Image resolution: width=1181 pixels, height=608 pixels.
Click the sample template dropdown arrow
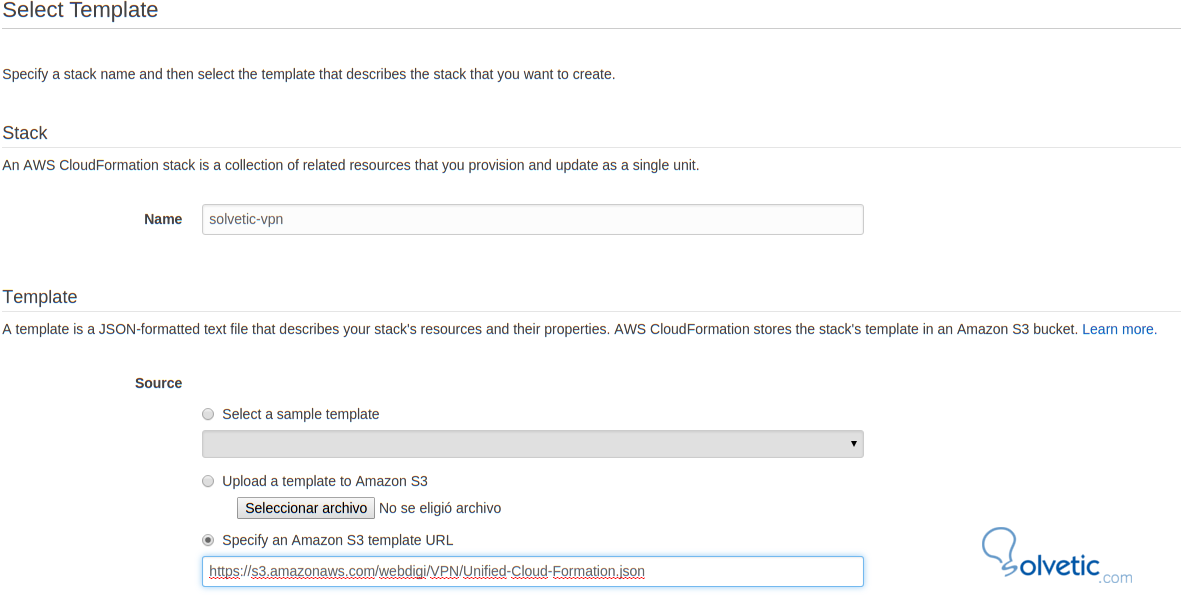pos(853,444)
